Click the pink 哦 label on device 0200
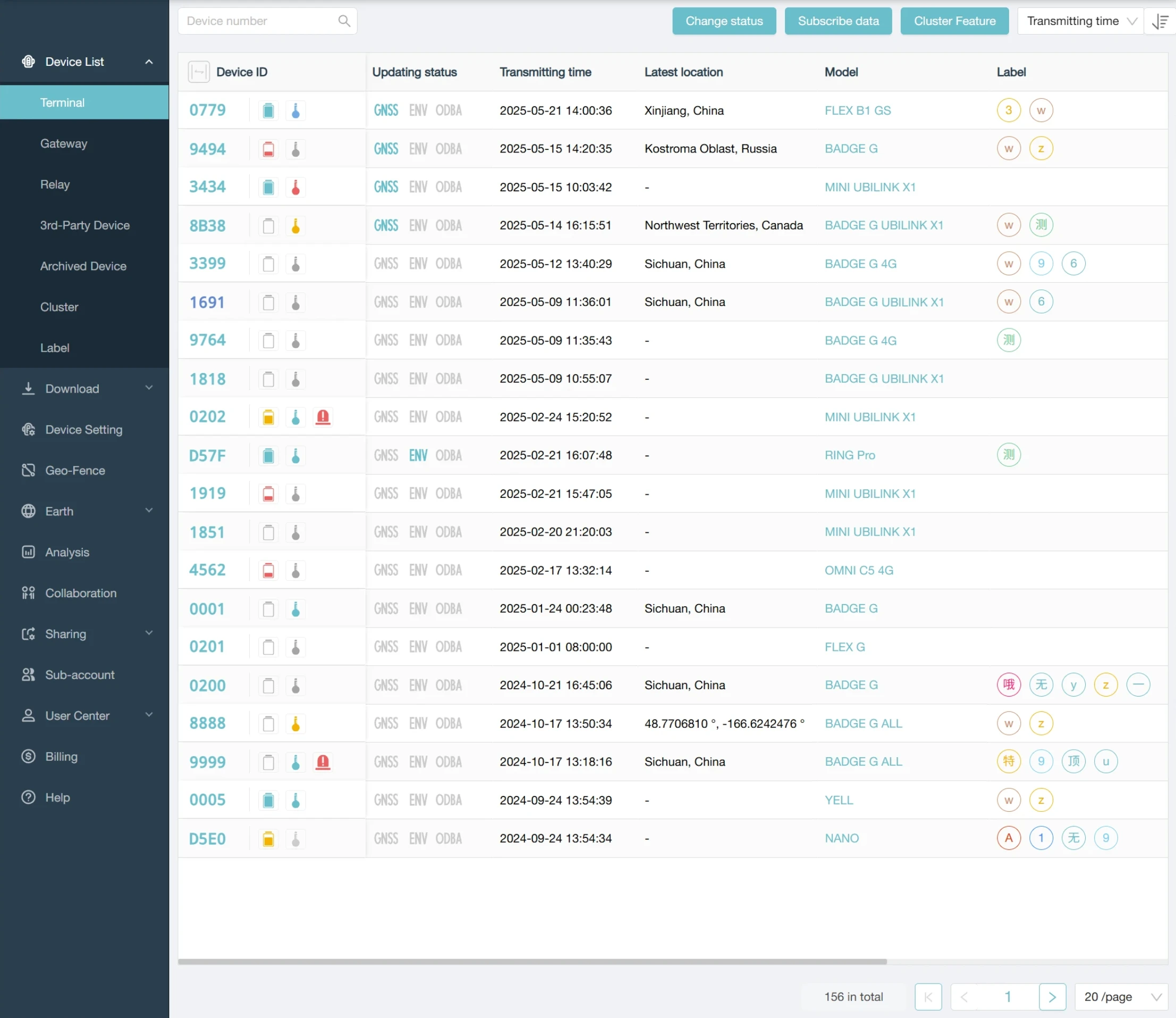Screen dimensions: 1176x1018 pyautogui.click(x=1009, y=684)
